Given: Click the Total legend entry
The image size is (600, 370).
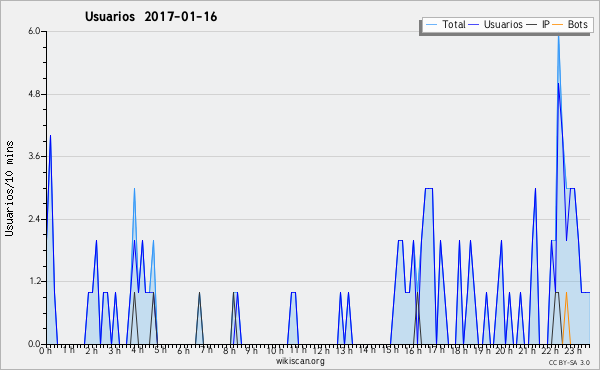Looking at the screenshot, I should (446, 24).
